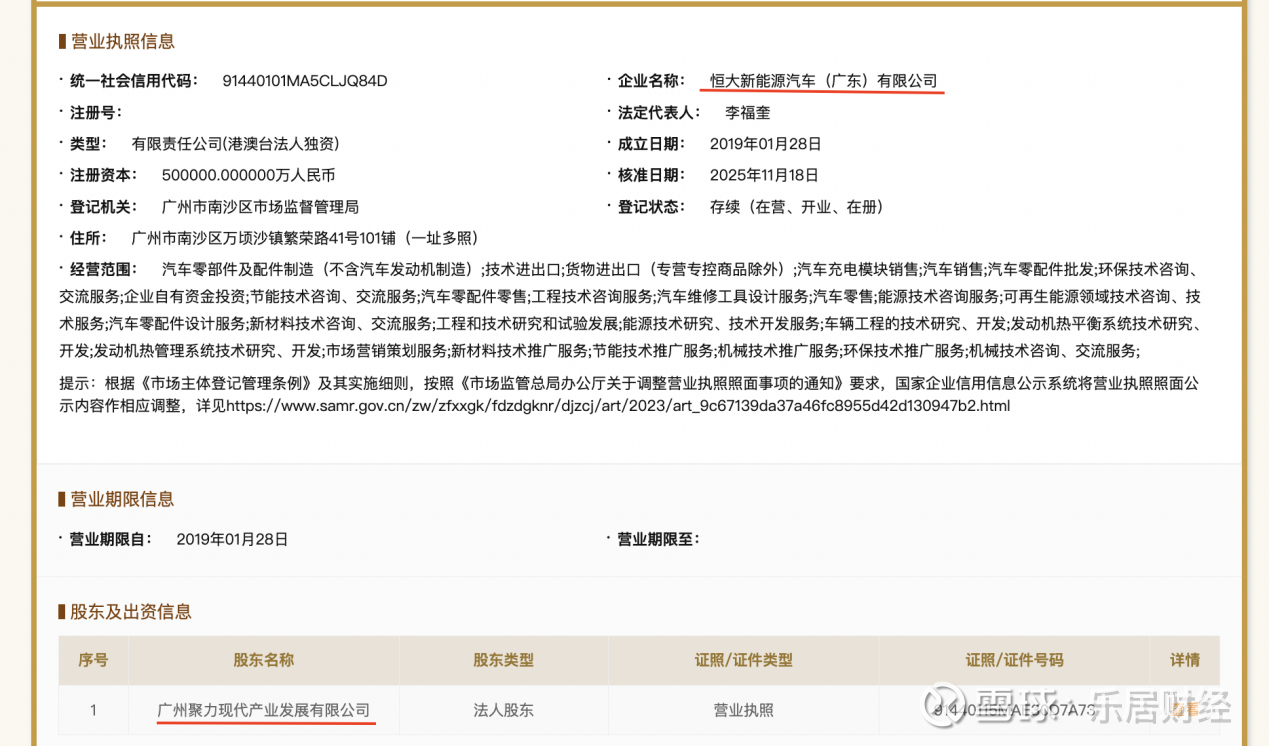Image resolution: width=1269 pixels, height=746 pixels.
Task: Click the 证照/证件类型 column header
Action: pyautogui.click(x=744, y=660)
